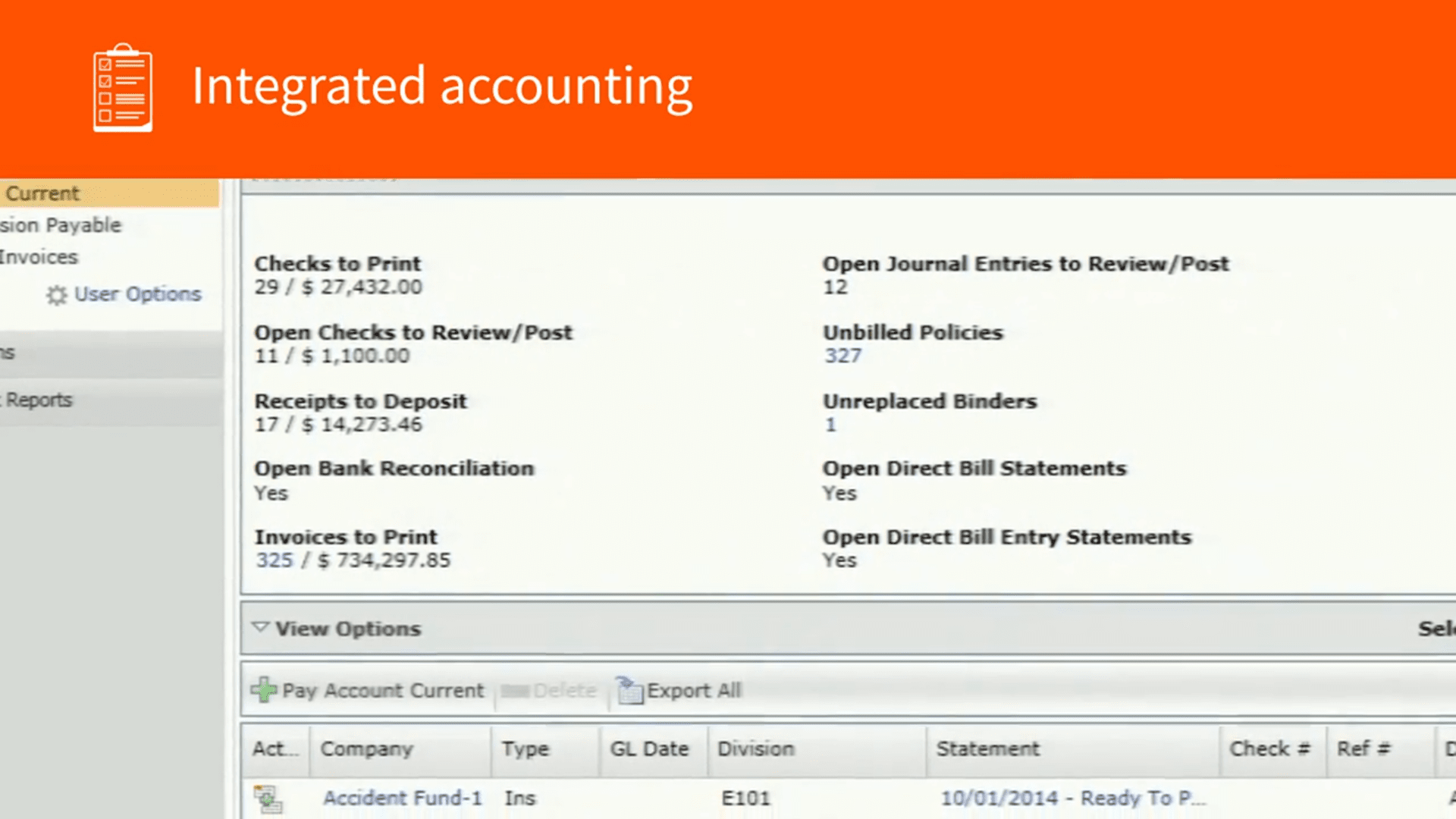Open the 10/01/2014 Ready To Pay statement link
Viewport: 1456px width, 819px height.
[1072, 798]
